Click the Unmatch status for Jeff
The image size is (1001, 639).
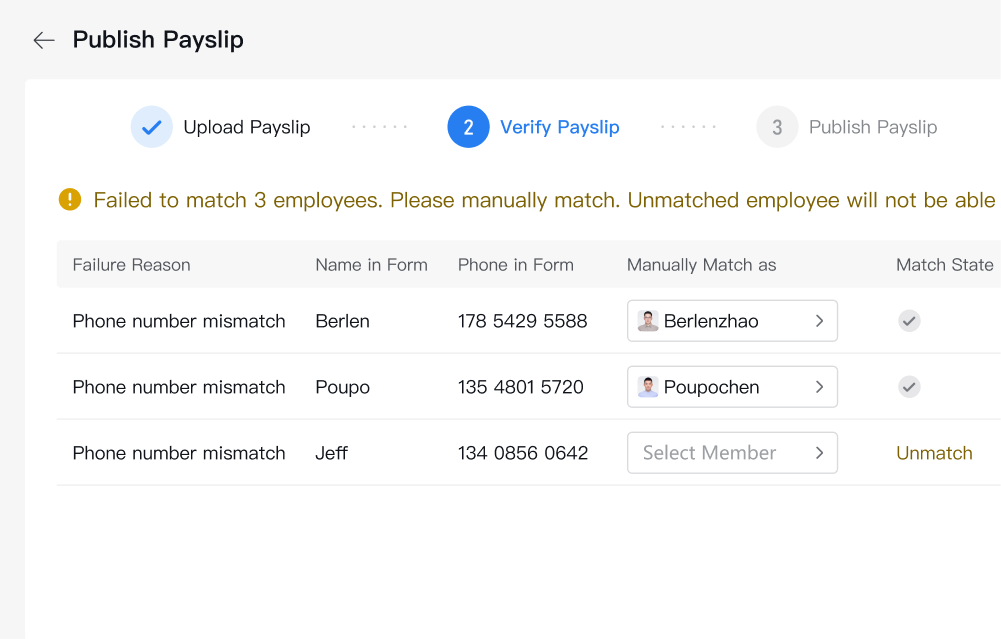(x=934, y=453)
